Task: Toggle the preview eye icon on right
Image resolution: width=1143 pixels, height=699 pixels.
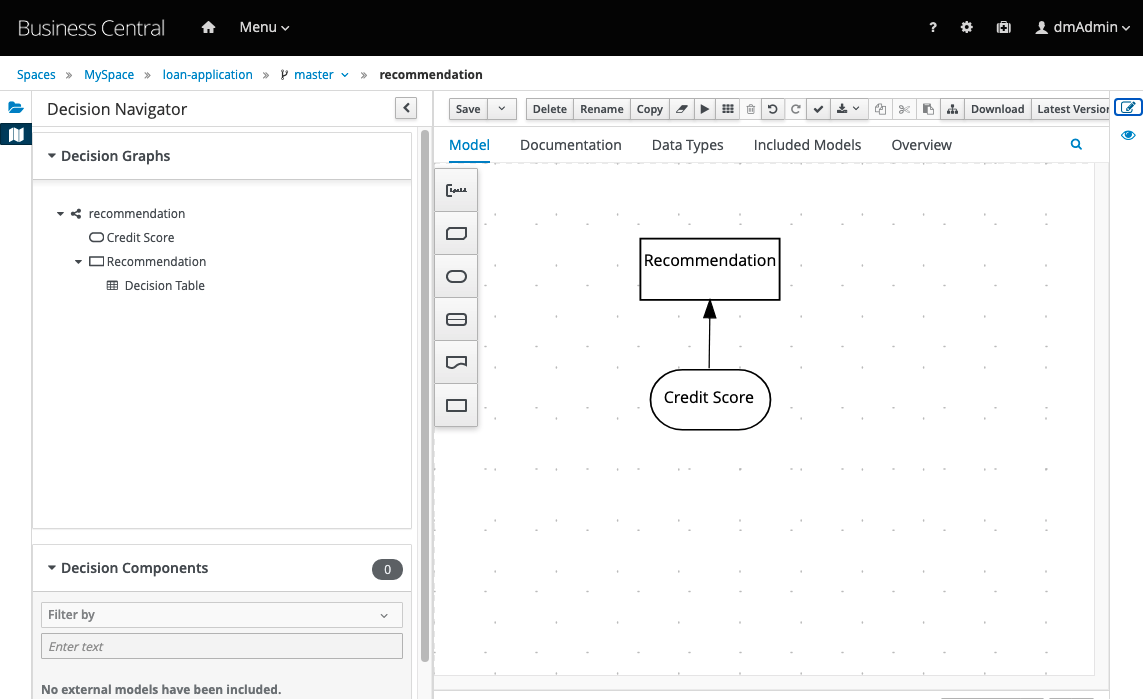Action: tap(1128, 135)
